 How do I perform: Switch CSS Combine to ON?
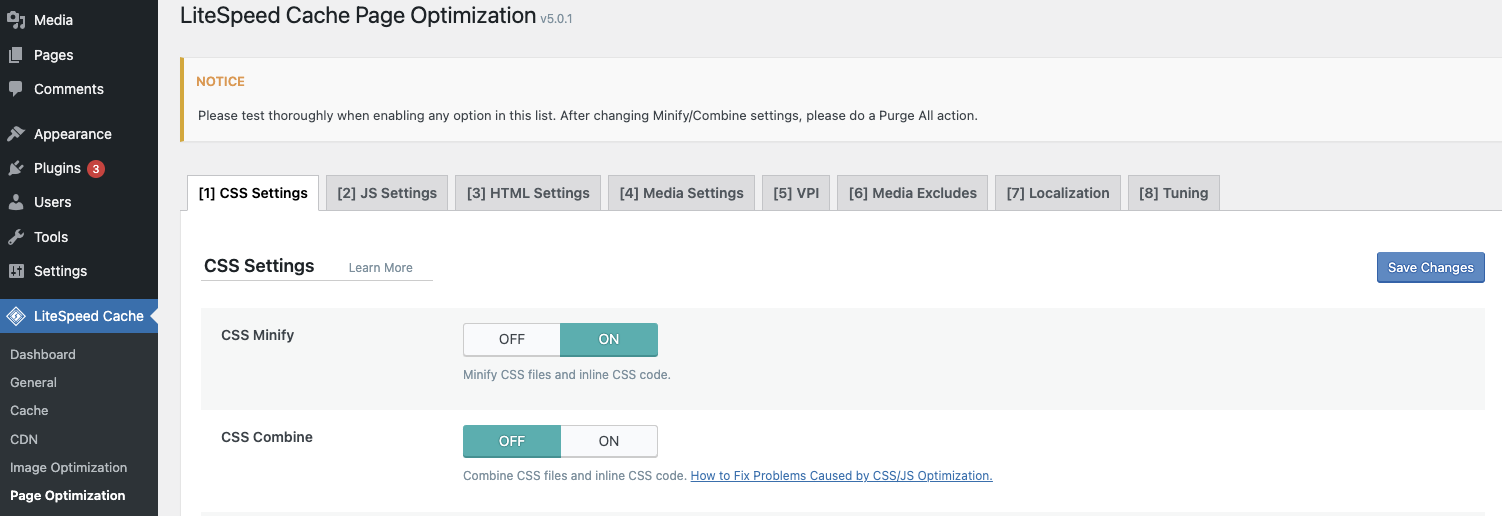pos(608,441)
